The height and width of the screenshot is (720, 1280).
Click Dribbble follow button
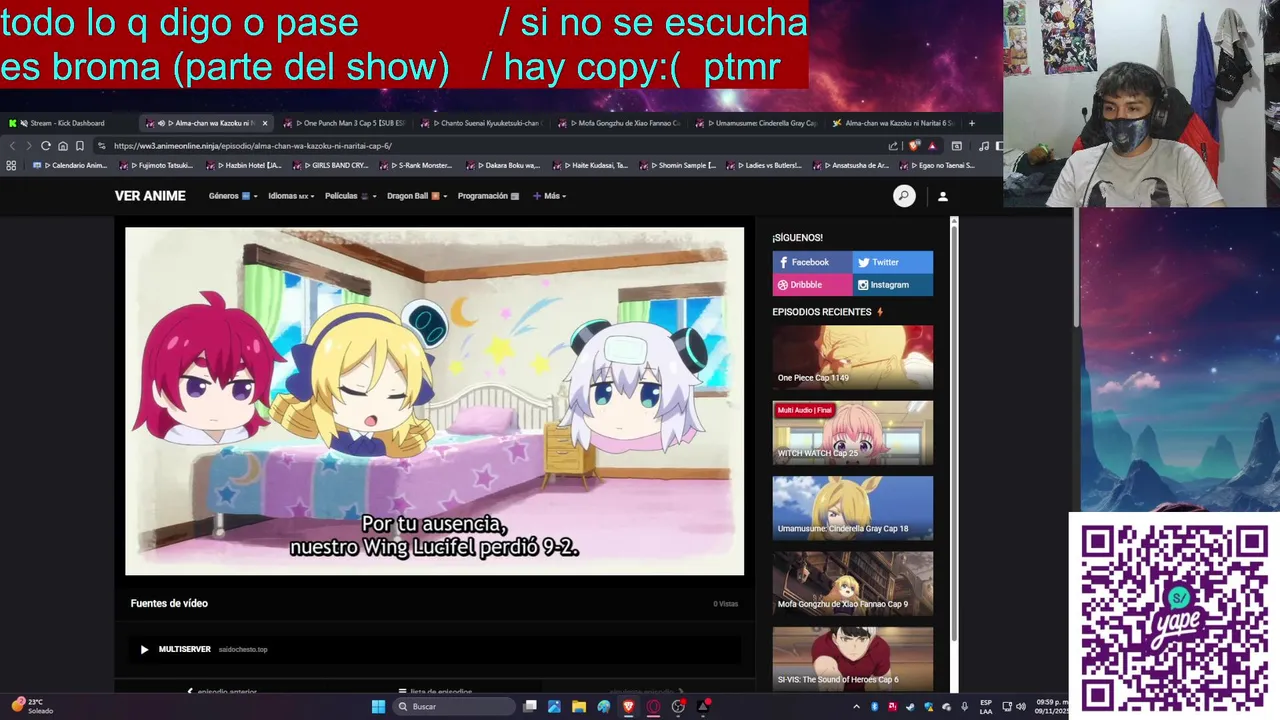(812, 285)
